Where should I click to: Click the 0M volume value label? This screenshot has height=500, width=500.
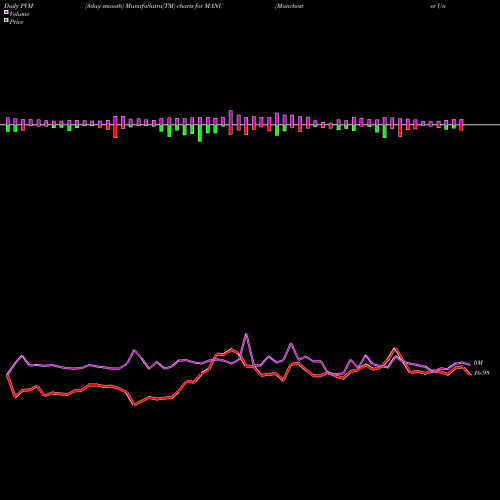478,363
